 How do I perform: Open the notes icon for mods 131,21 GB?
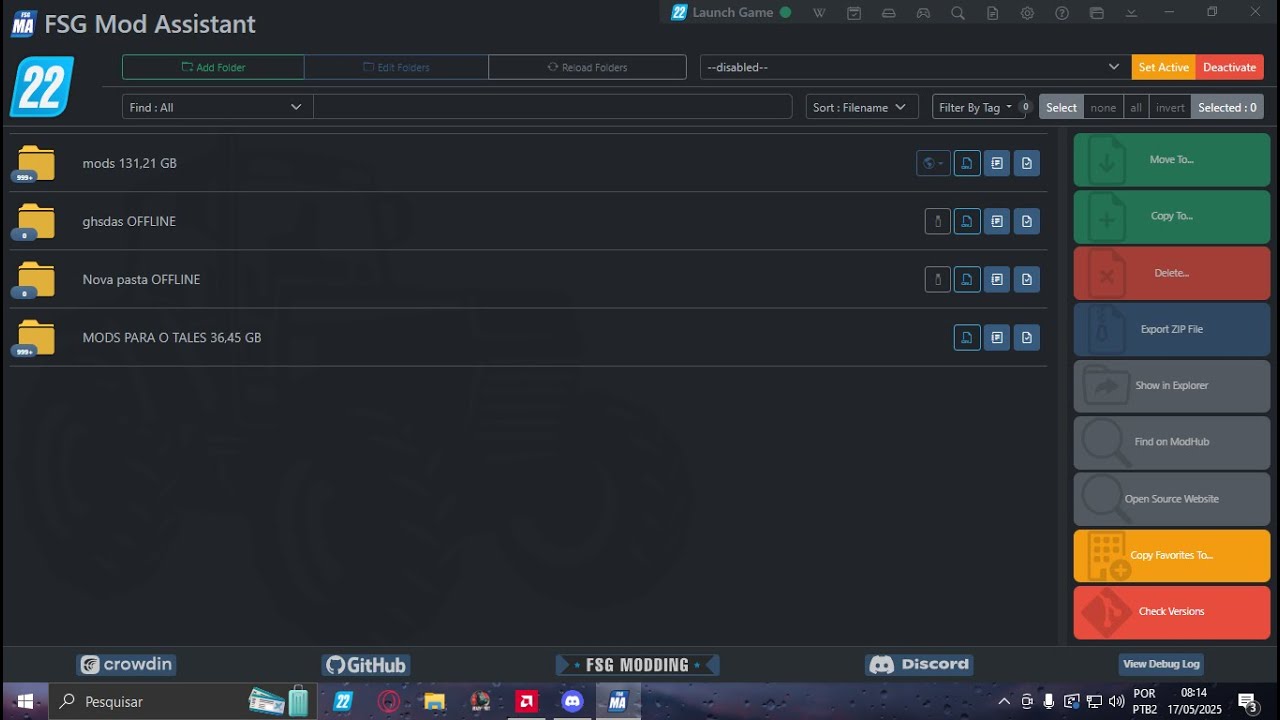point(997,163)
